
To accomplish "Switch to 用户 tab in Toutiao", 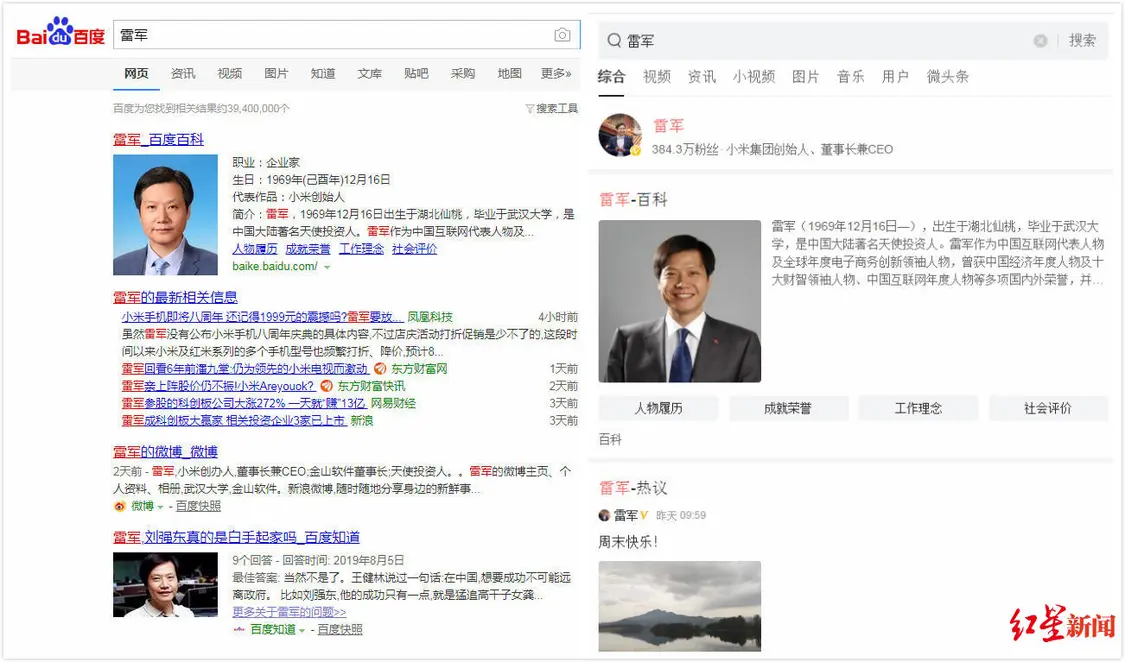I will (x=895, y=77).
